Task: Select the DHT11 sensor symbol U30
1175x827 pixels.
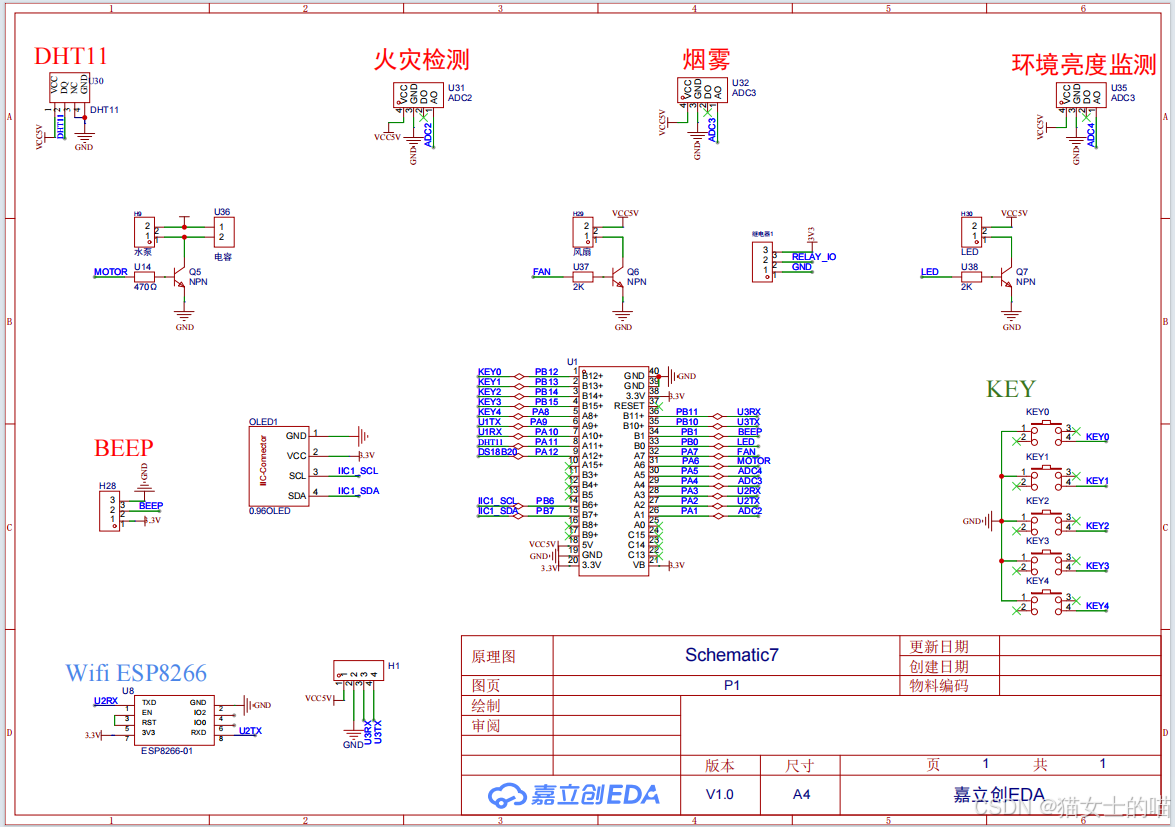Action: [x=69, y=88]
